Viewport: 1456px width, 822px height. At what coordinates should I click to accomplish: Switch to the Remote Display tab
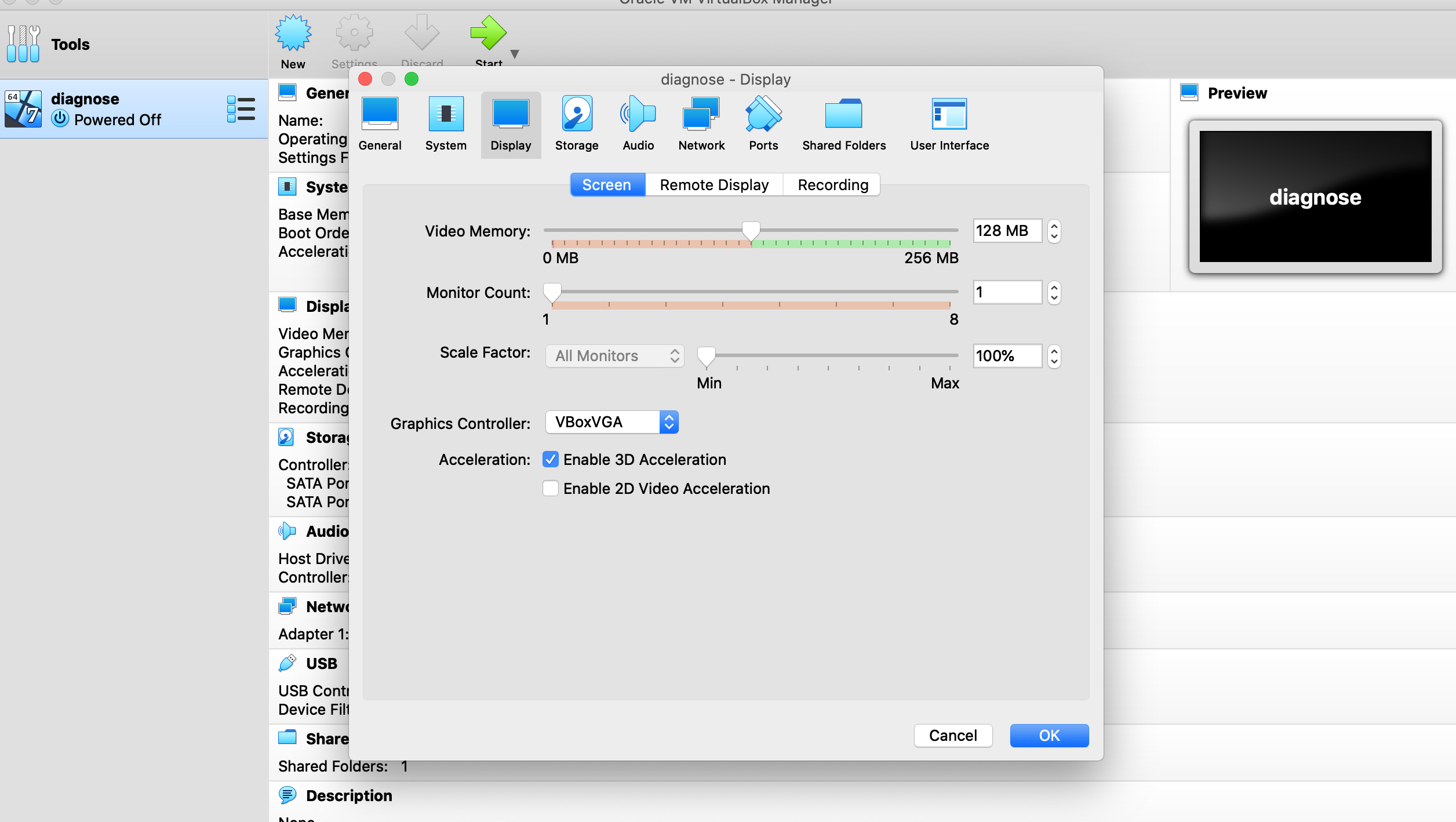pyautogui.click(x=714, y=185)
